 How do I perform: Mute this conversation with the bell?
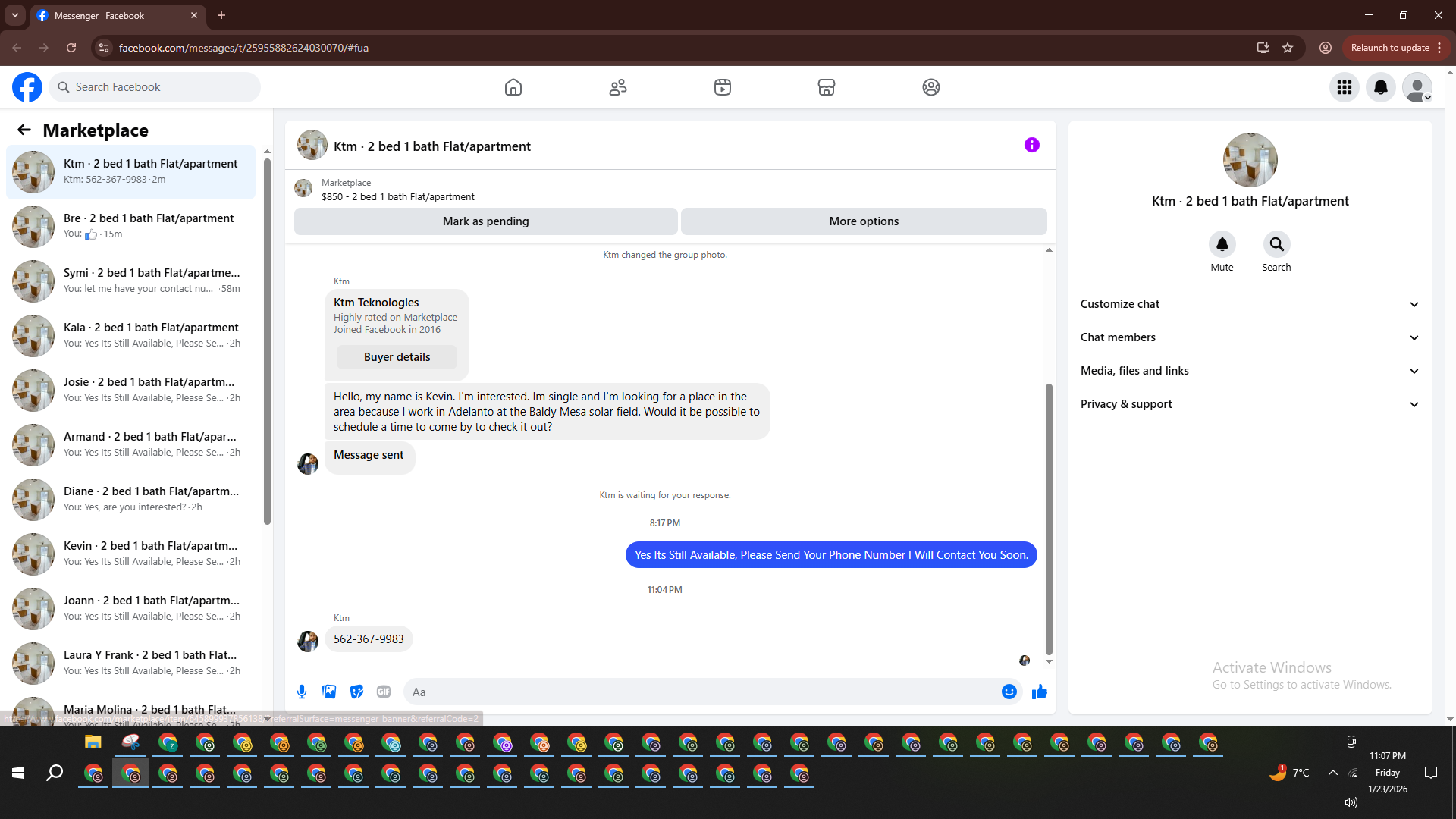click(1222, 244)
